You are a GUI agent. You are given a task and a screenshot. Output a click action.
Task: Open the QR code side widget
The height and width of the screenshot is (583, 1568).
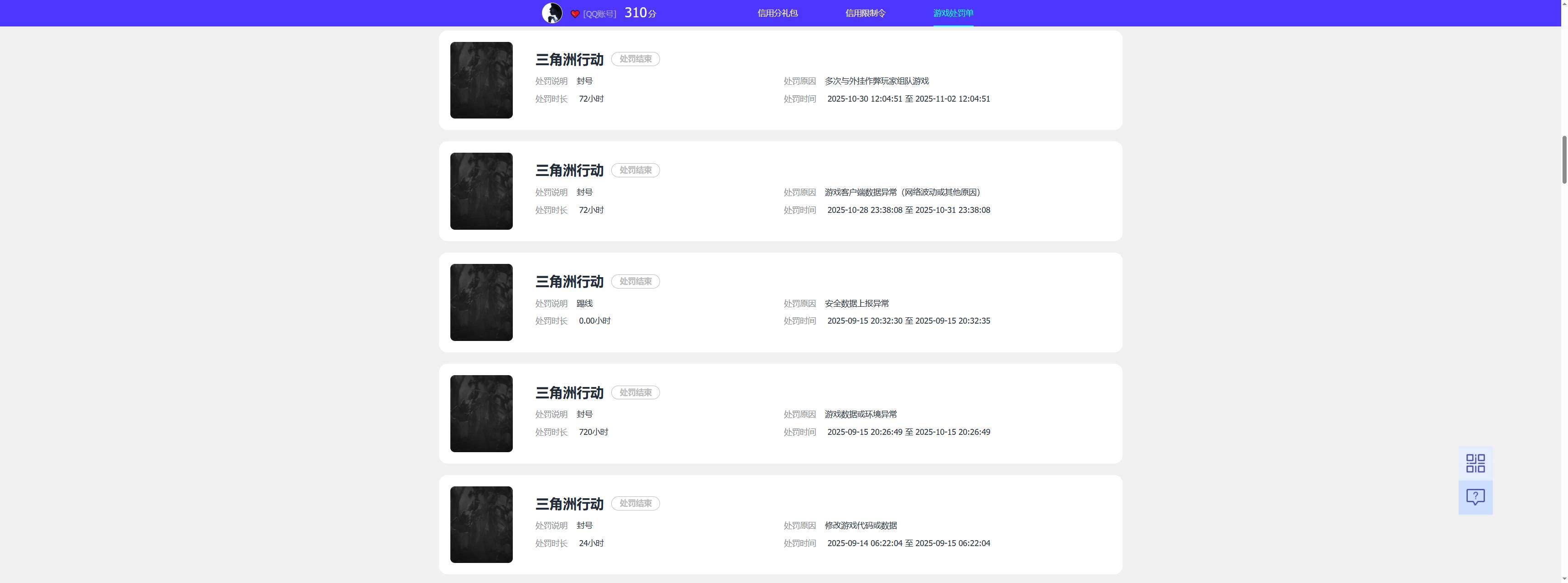1475,463
